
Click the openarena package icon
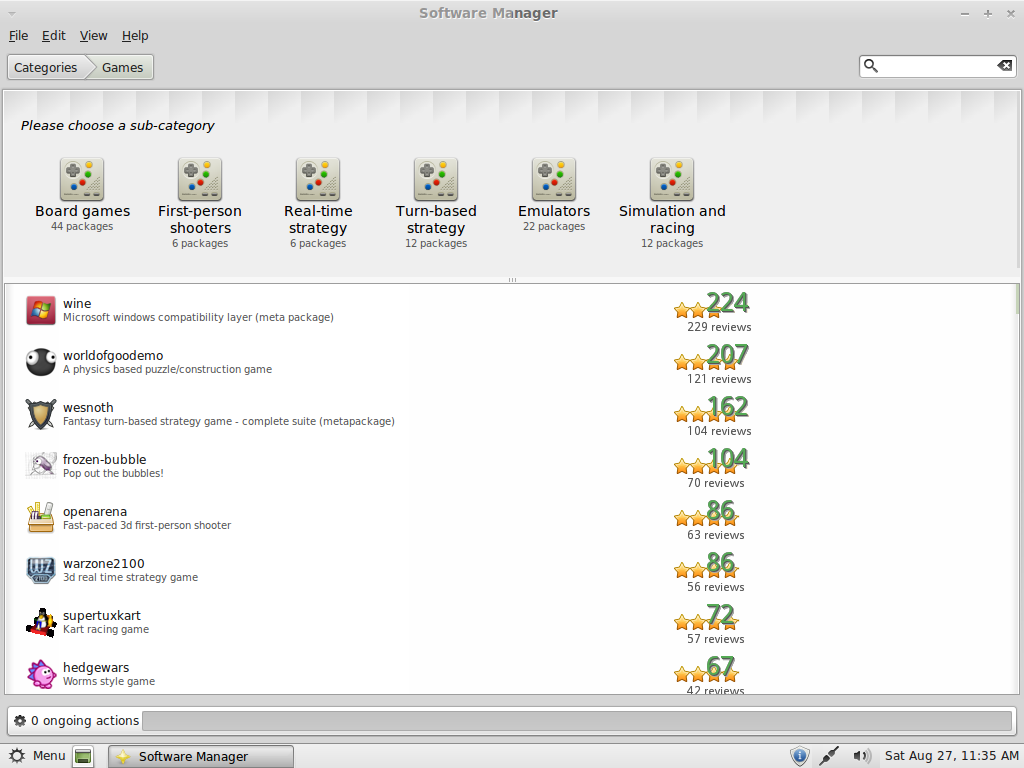[x=40, y=518]
